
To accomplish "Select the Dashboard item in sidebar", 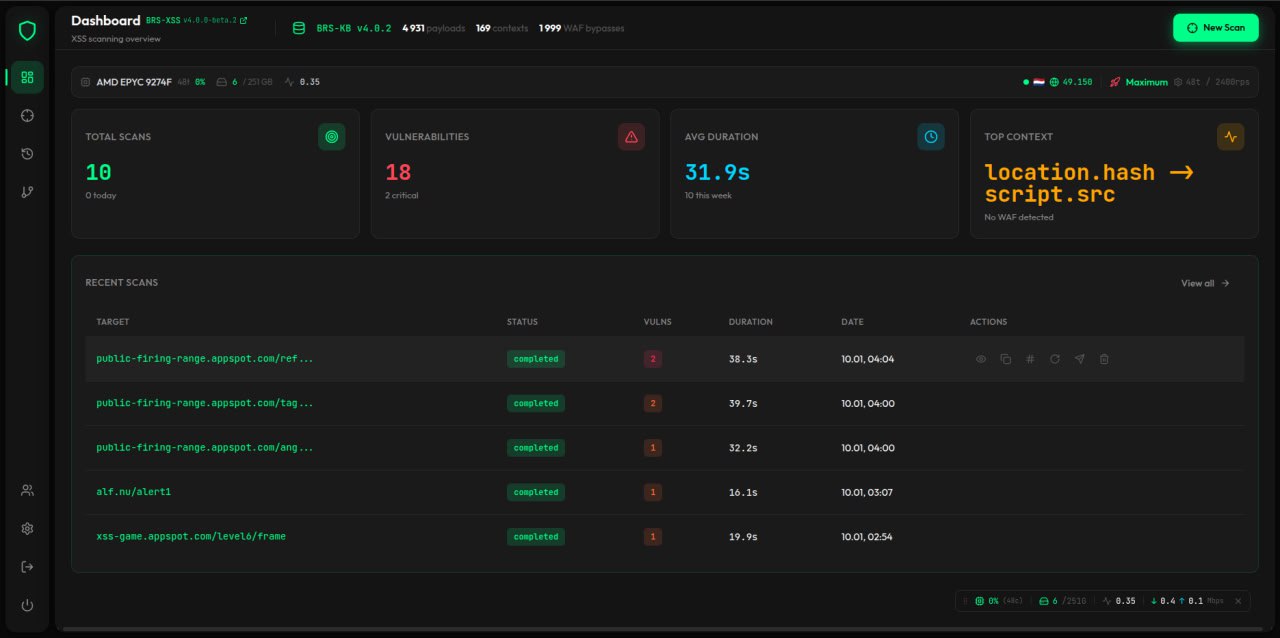I will point(27,77).
